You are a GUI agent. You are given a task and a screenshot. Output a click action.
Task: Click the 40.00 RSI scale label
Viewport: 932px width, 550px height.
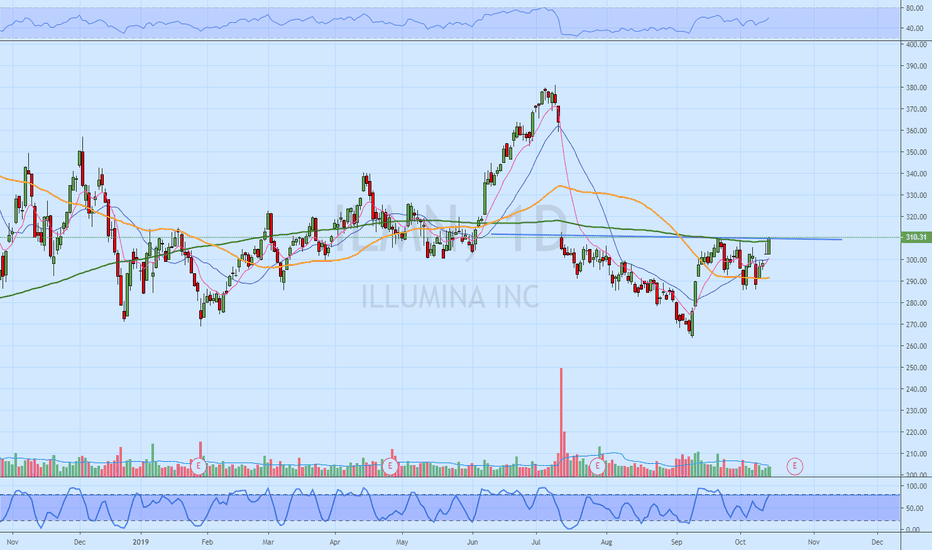[x=915, y=29]
